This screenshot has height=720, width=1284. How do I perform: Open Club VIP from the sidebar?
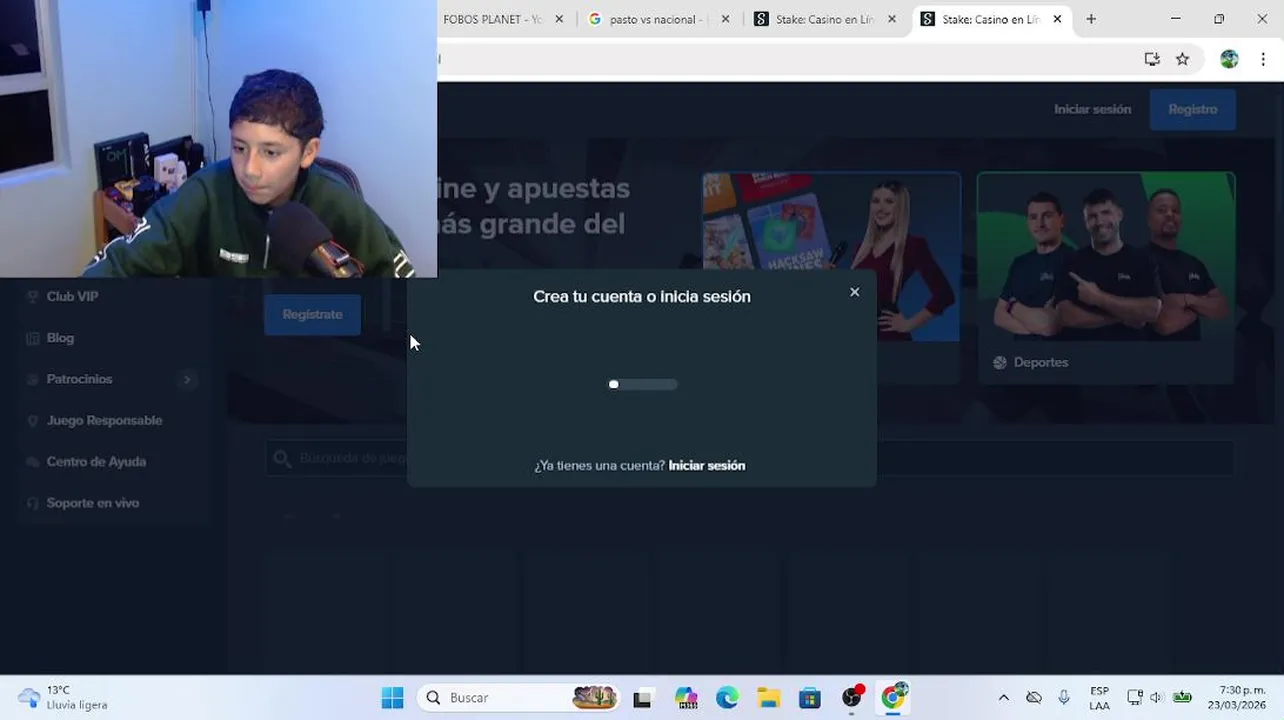point(72,296)
